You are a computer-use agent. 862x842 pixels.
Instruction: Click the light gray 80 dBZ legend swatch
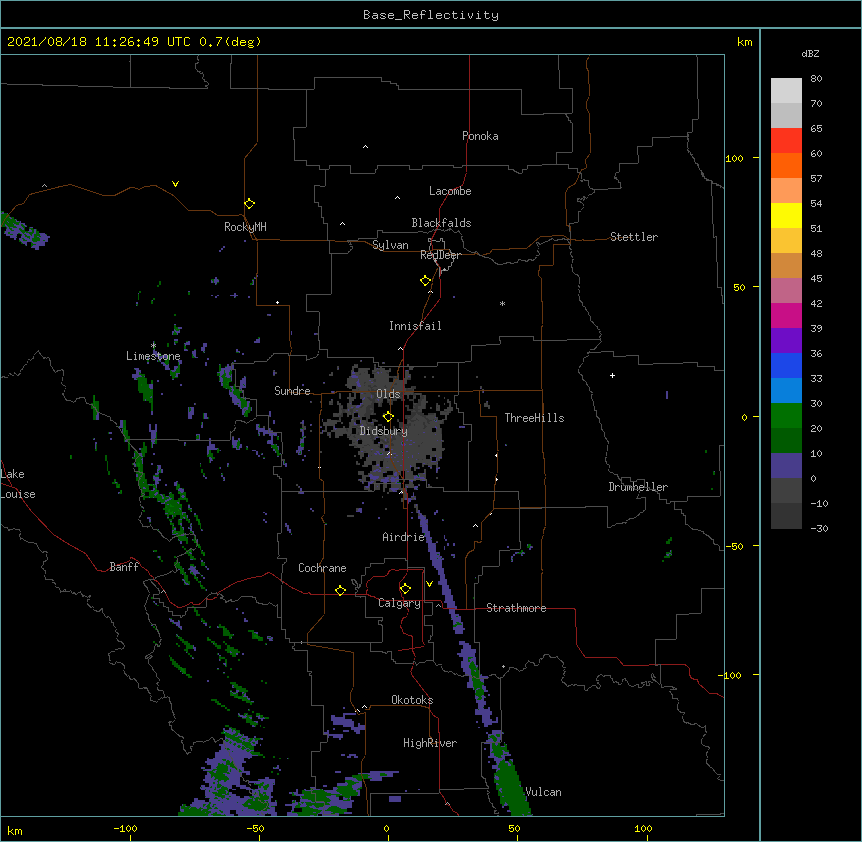[786, 91]
